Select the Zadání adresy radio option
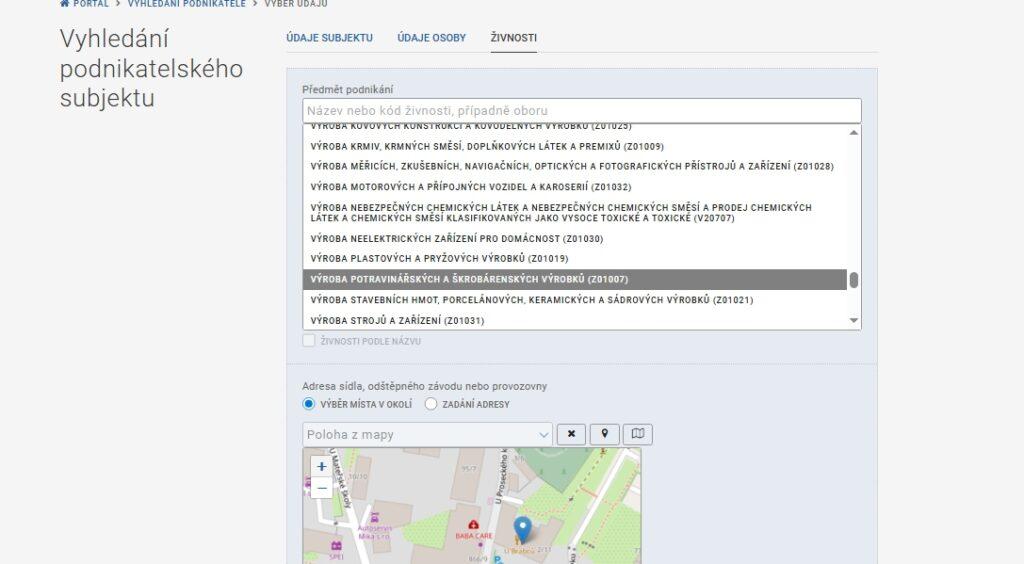The width and height of the screenshot is (1024, 564). coord(431,404)
